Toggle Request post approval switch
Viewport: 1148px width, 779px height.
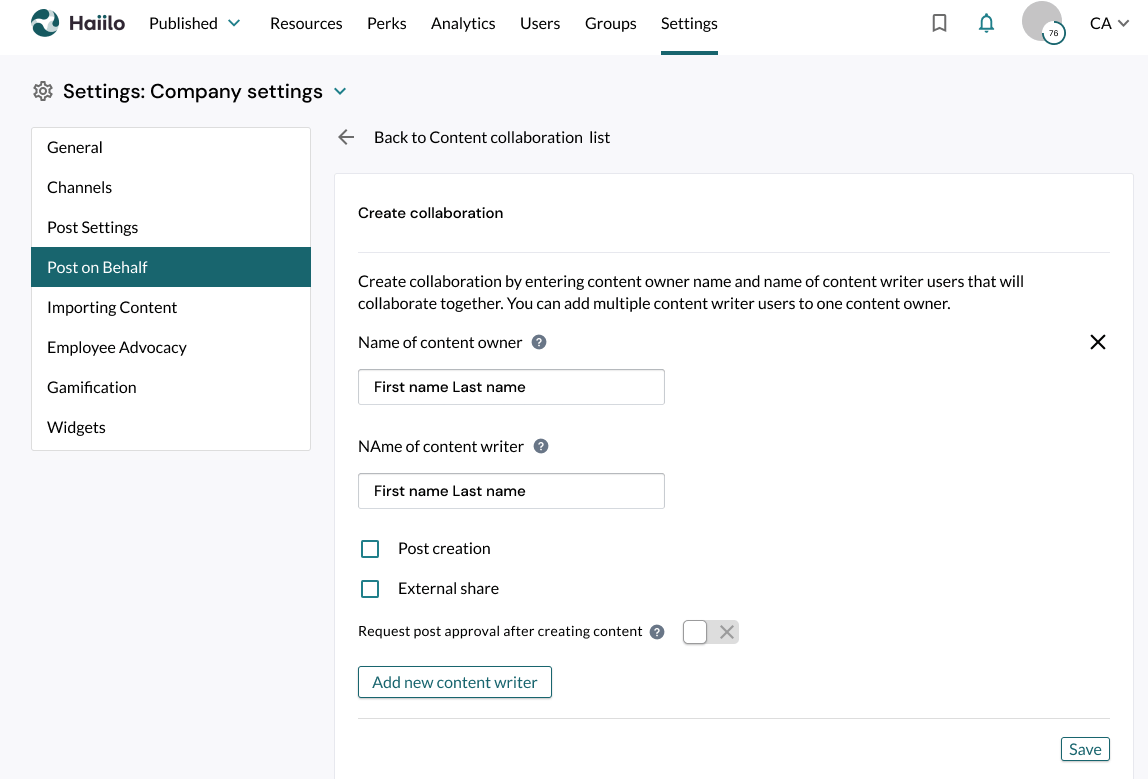click(x=710, y=632)
